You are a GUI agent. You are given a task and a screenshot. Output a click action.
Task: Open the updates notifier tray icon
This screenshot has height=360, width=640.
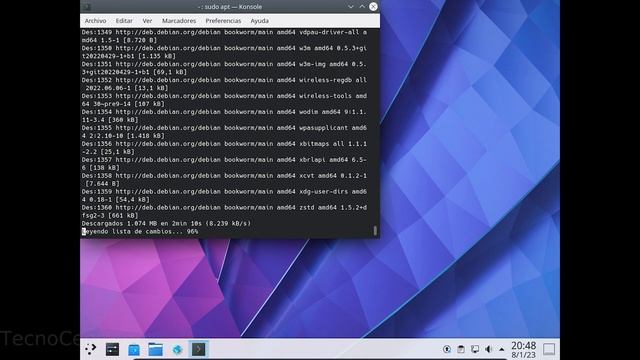[x=447, y=349]
